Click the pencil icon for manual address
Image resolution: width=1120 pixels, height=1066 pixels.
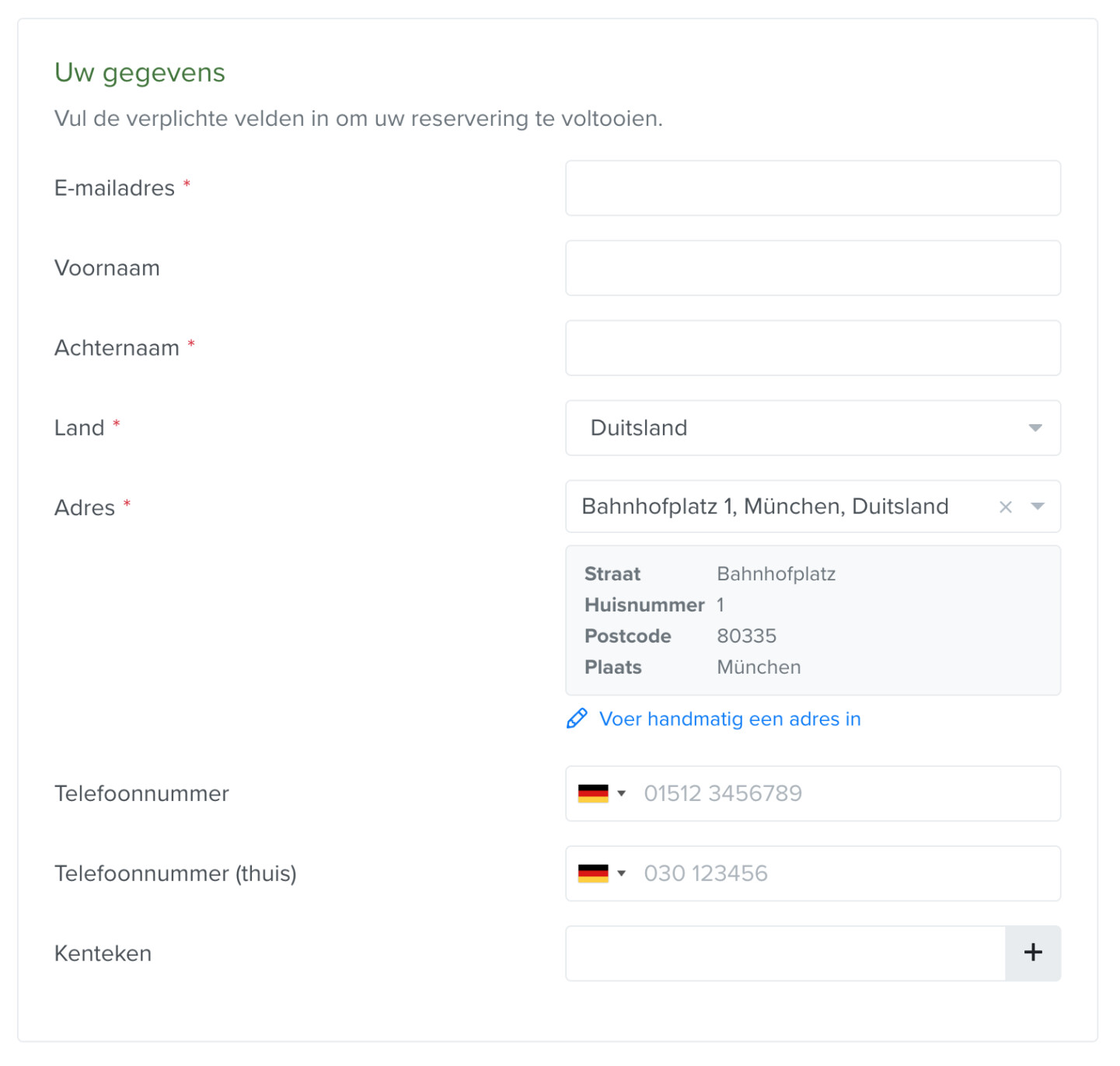click(x=577, y=719)
